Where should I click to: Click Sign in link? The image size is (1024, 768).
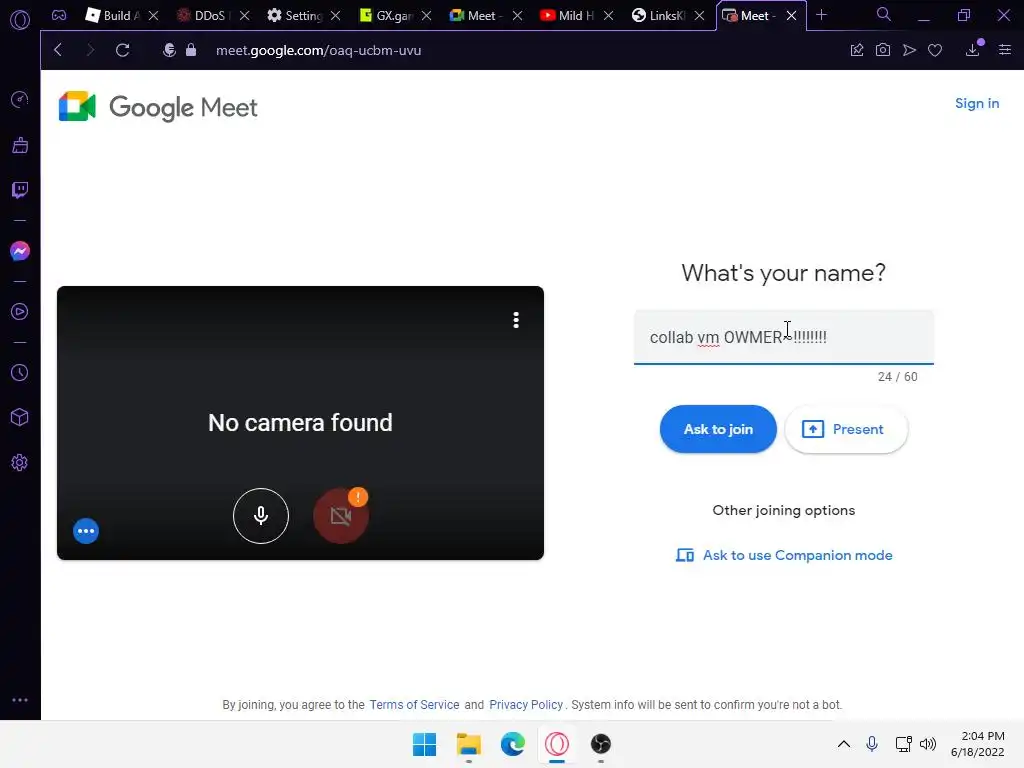(977, 103)
